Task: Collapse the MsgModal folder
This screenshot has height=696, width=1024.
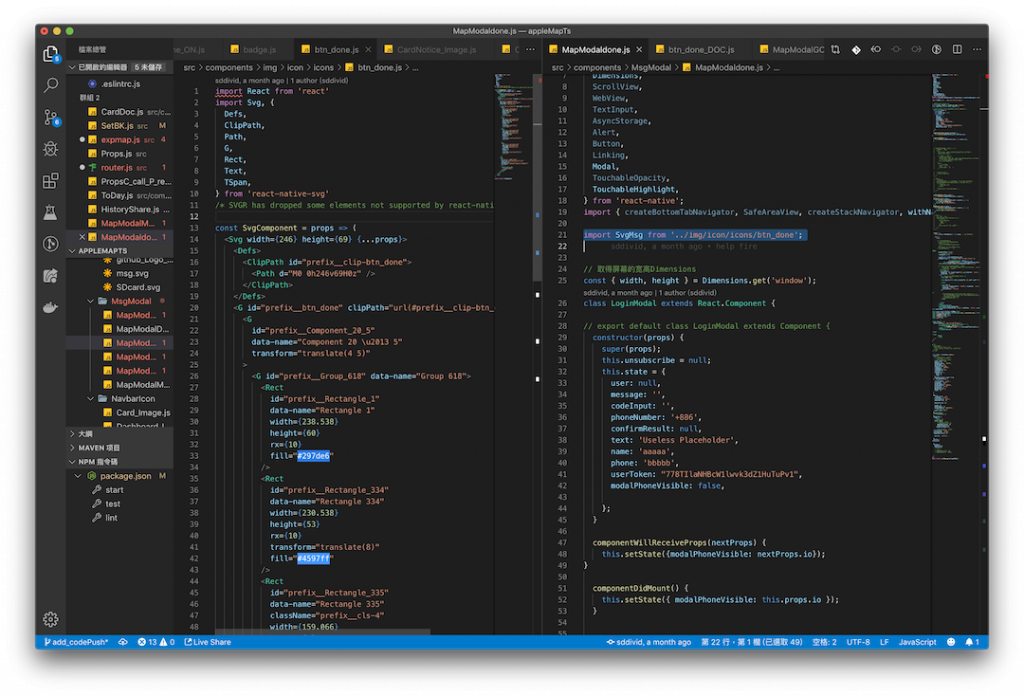Action: tap(91, 301)
